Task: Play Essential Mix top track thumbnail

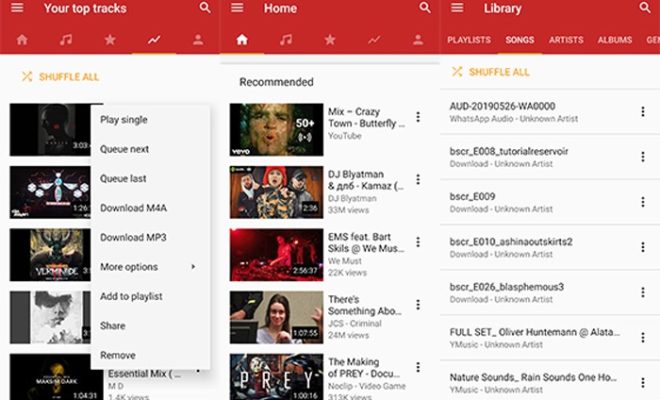Action: 56,377
